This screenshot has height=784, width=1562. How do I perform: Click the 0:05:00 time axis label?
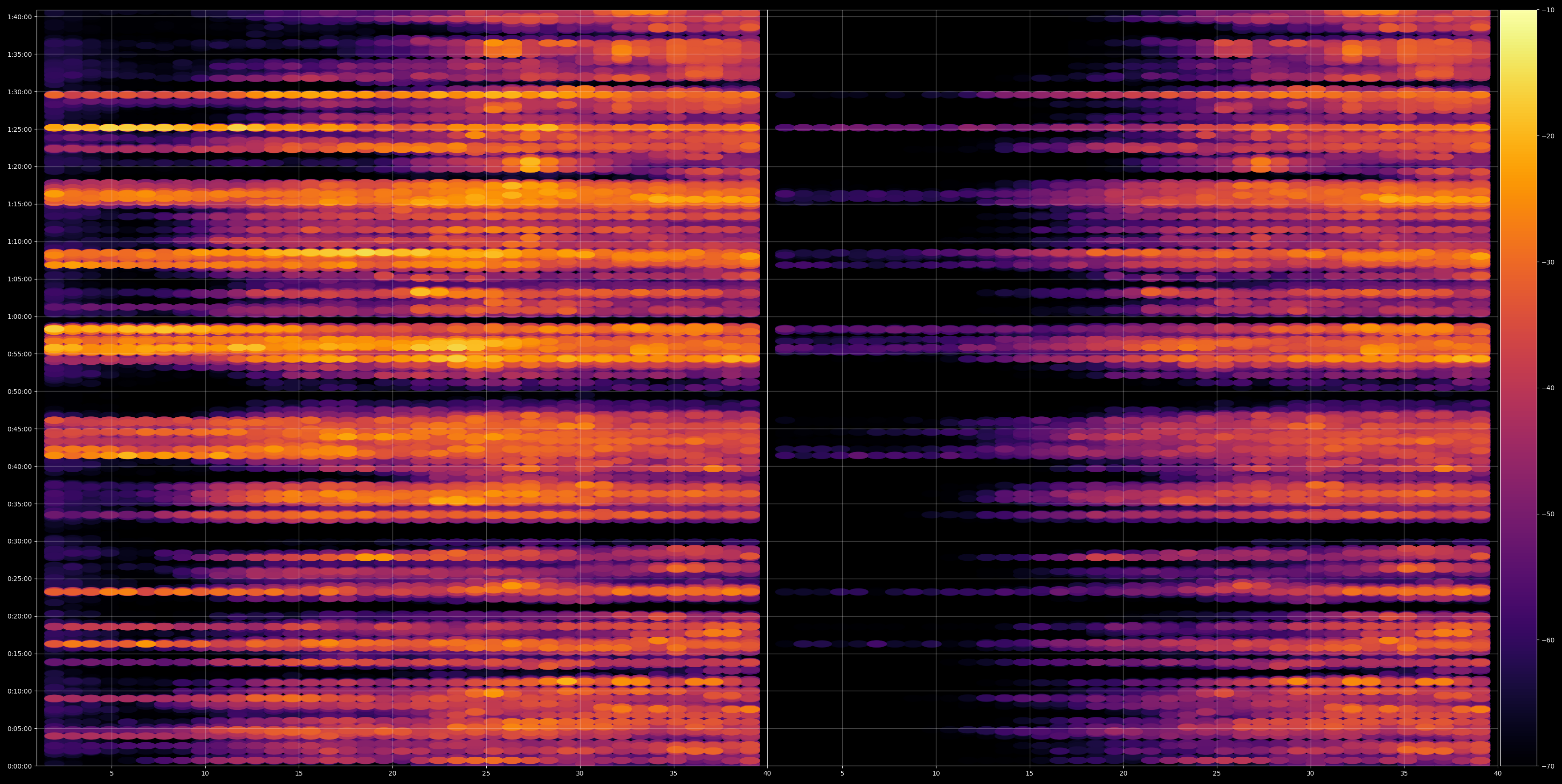pos(19,728)
